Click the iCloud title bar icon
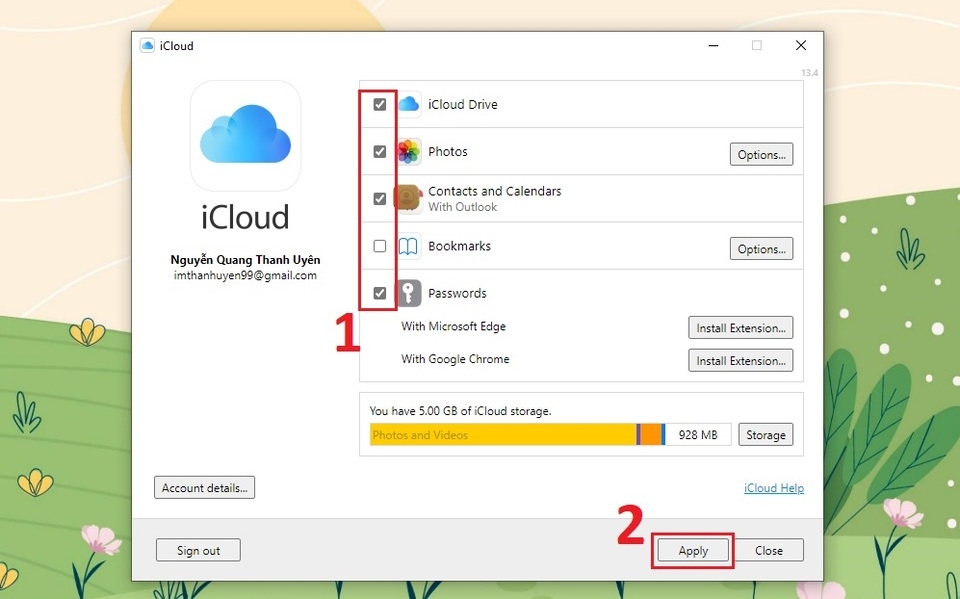The width and height of the screenshot is (960, 599). tap(147, 46)
